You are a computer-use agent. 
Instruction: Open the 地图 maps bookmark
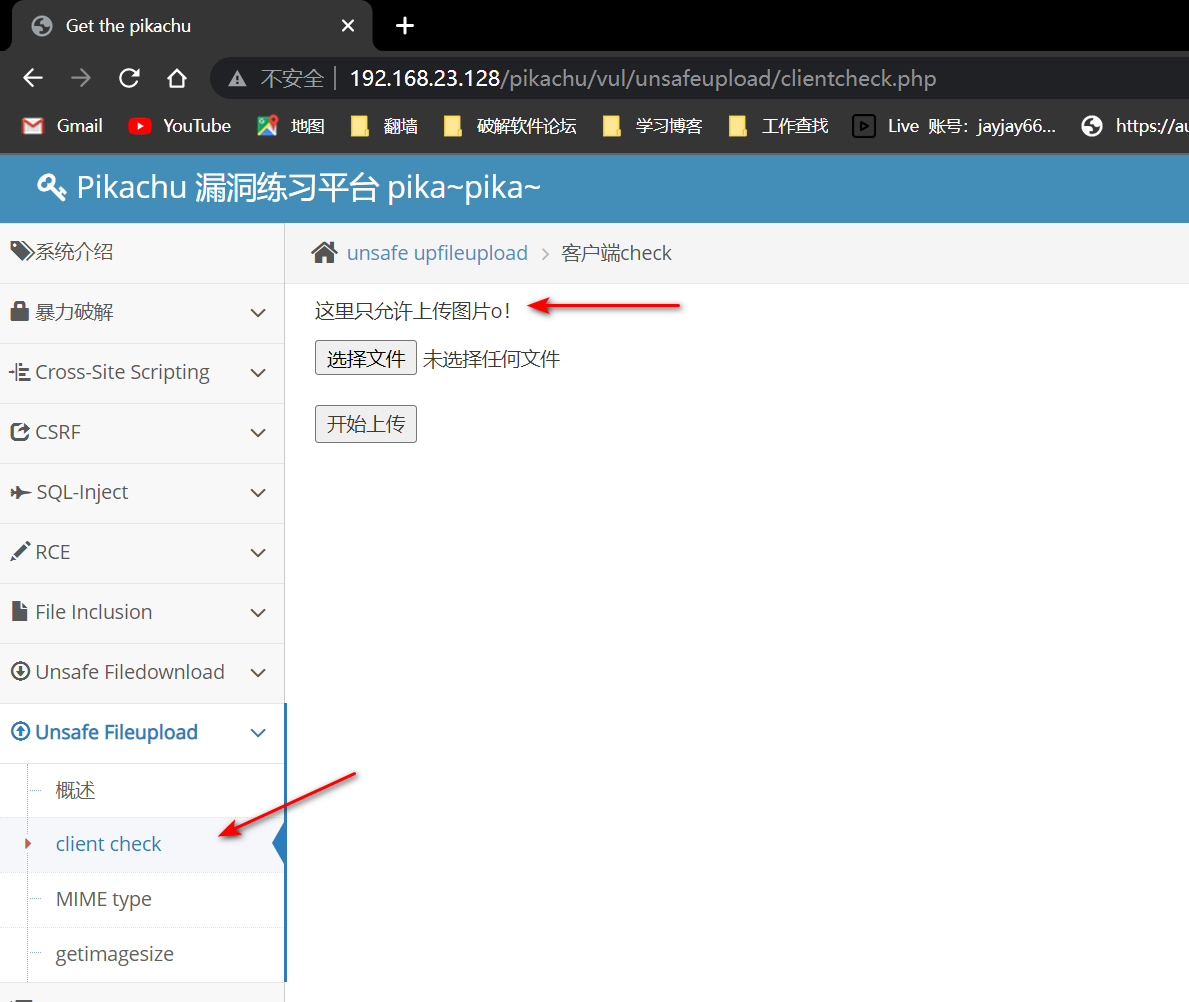[291, 126]
